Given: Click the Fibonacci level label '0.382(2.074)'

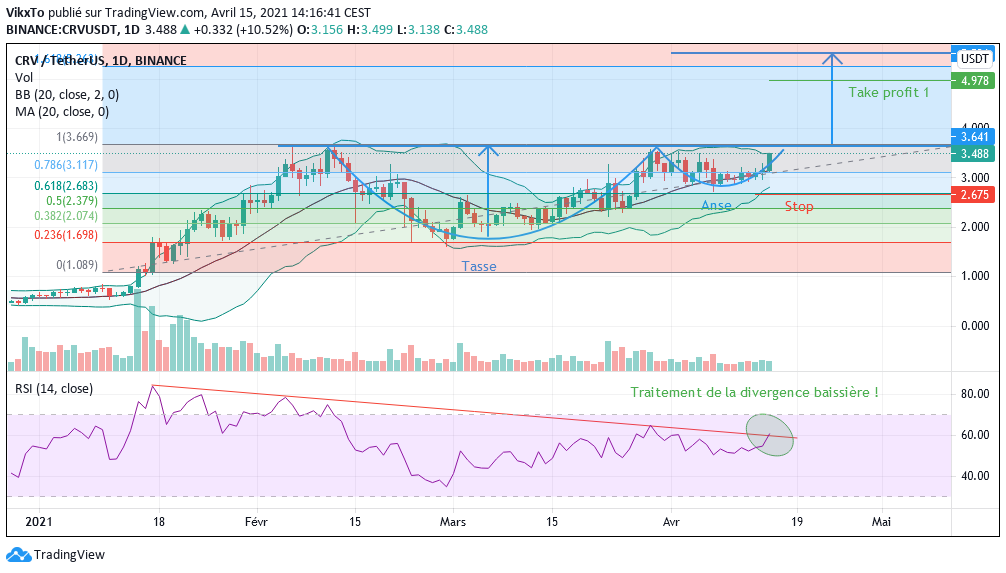Looking at the screenshot, I should coord(66,216).
